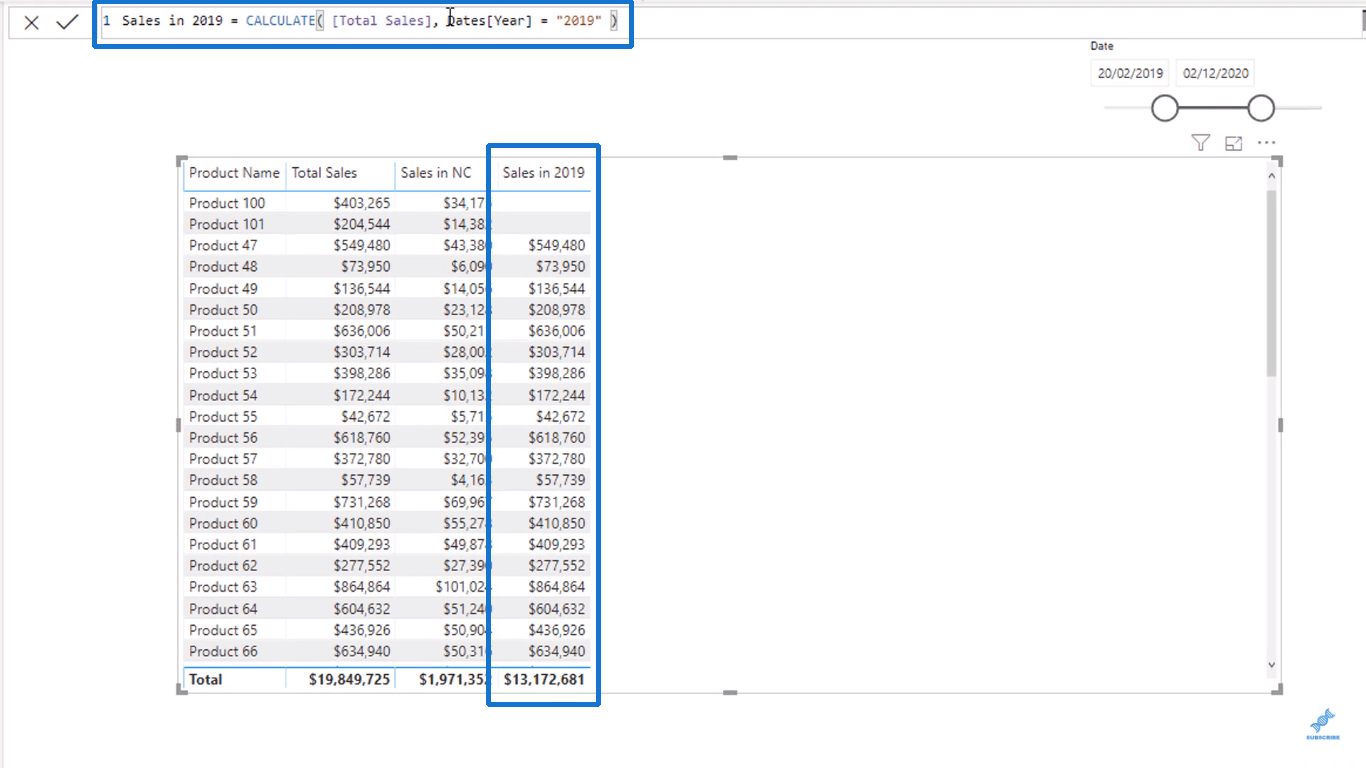Select the Product 63 row label
The height and width of the screenshot is (768, 1366).
[x=223, y=587]
